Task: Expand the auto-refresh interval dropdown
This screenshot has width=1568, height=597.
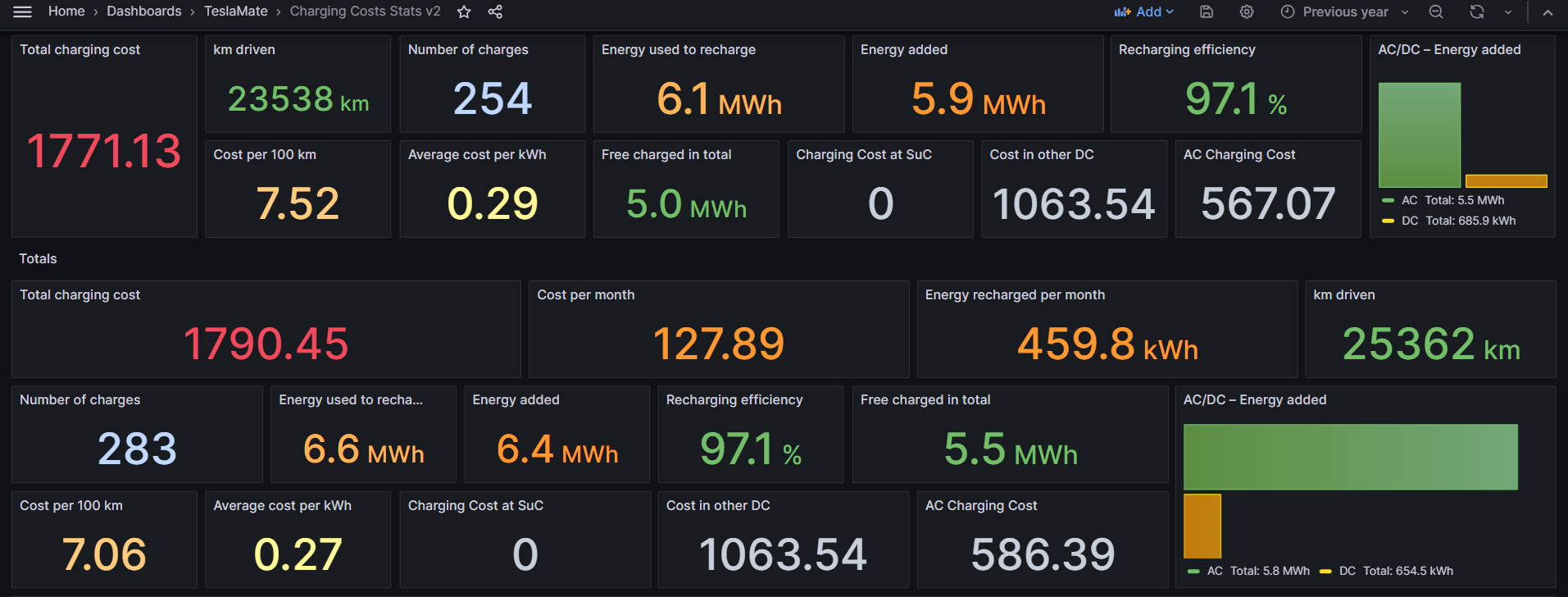Action: click(1507, 11)
